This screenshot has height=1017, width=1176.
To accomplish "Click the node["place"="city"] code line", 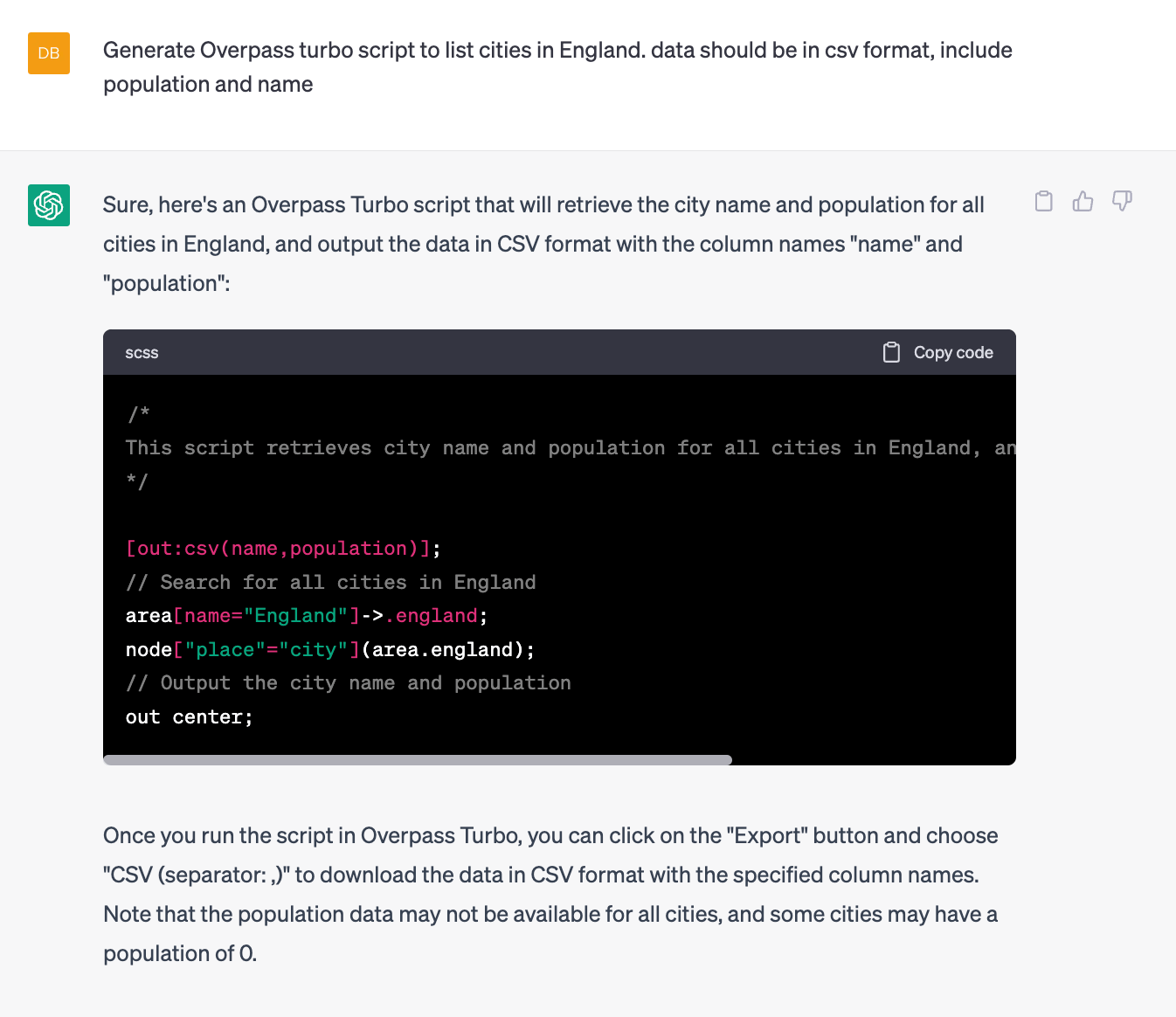I will (329, 650).
